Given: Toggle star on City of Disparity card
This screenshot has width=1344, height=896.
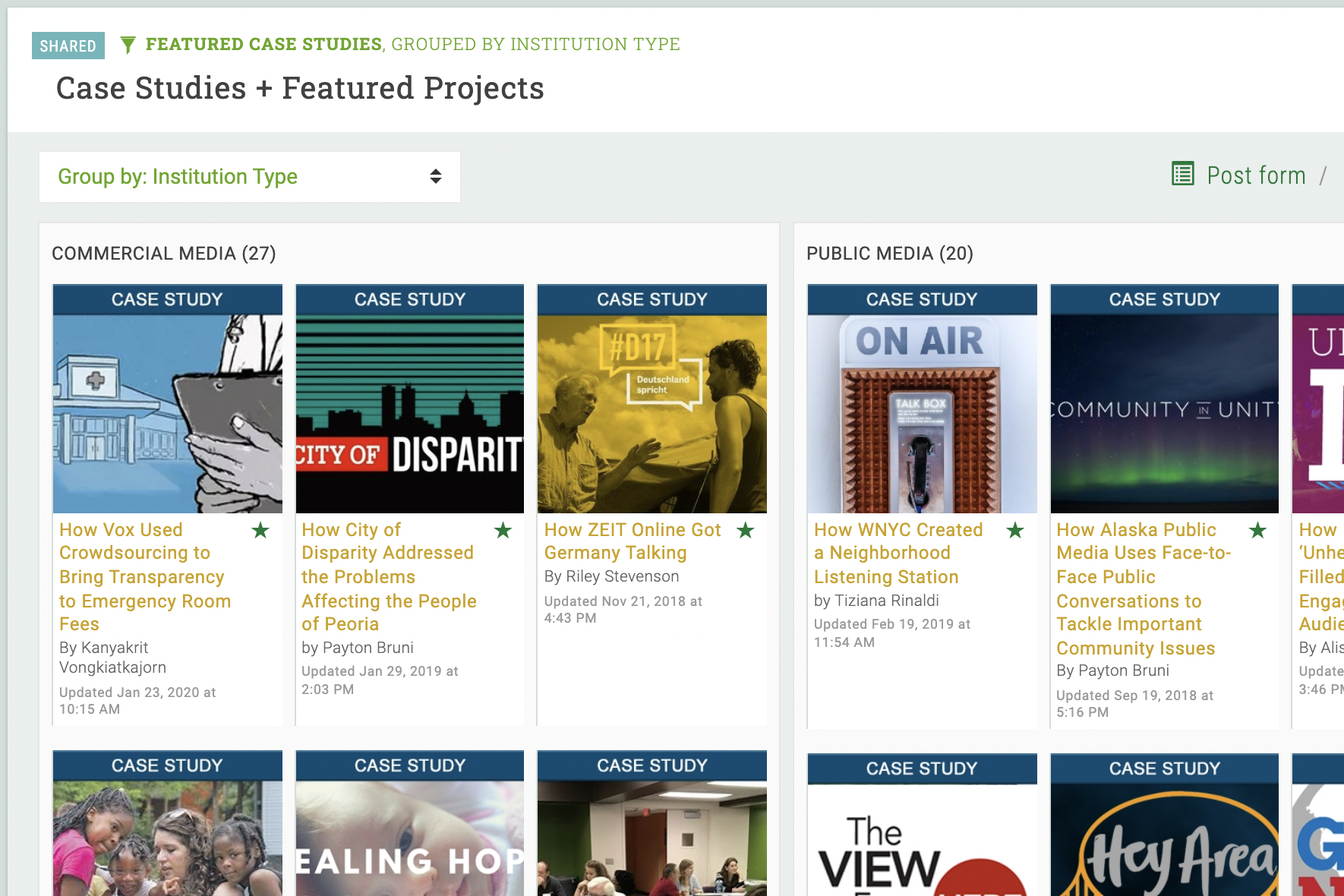Looking at the screenshot, I should click(x=503, y=530).
